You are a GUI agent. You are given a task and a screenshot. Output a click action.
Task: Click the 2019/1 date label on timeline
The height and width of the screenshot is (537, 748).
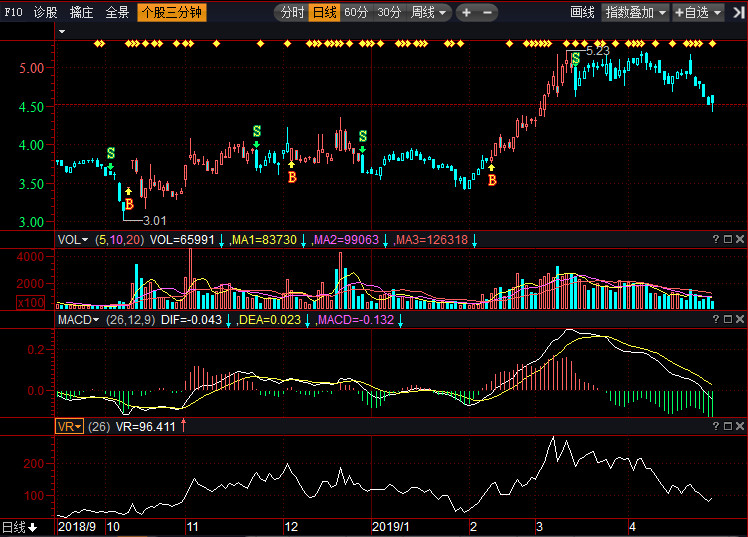pyautogui.click(x=390, y=527)
